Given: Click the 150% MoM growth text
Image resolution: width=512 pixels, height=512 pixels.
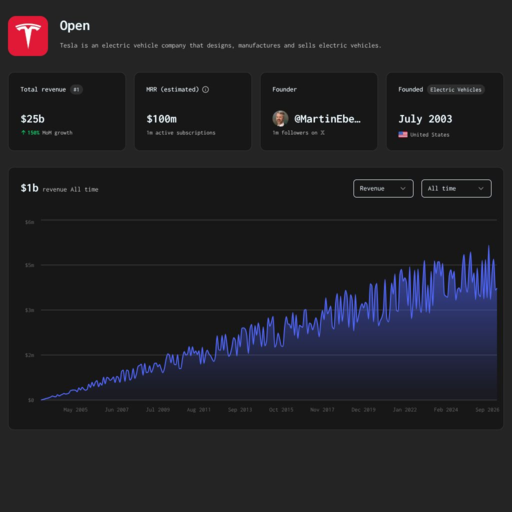Looking at the screenshot, I should pyautogui.click(x=50, y=133).
